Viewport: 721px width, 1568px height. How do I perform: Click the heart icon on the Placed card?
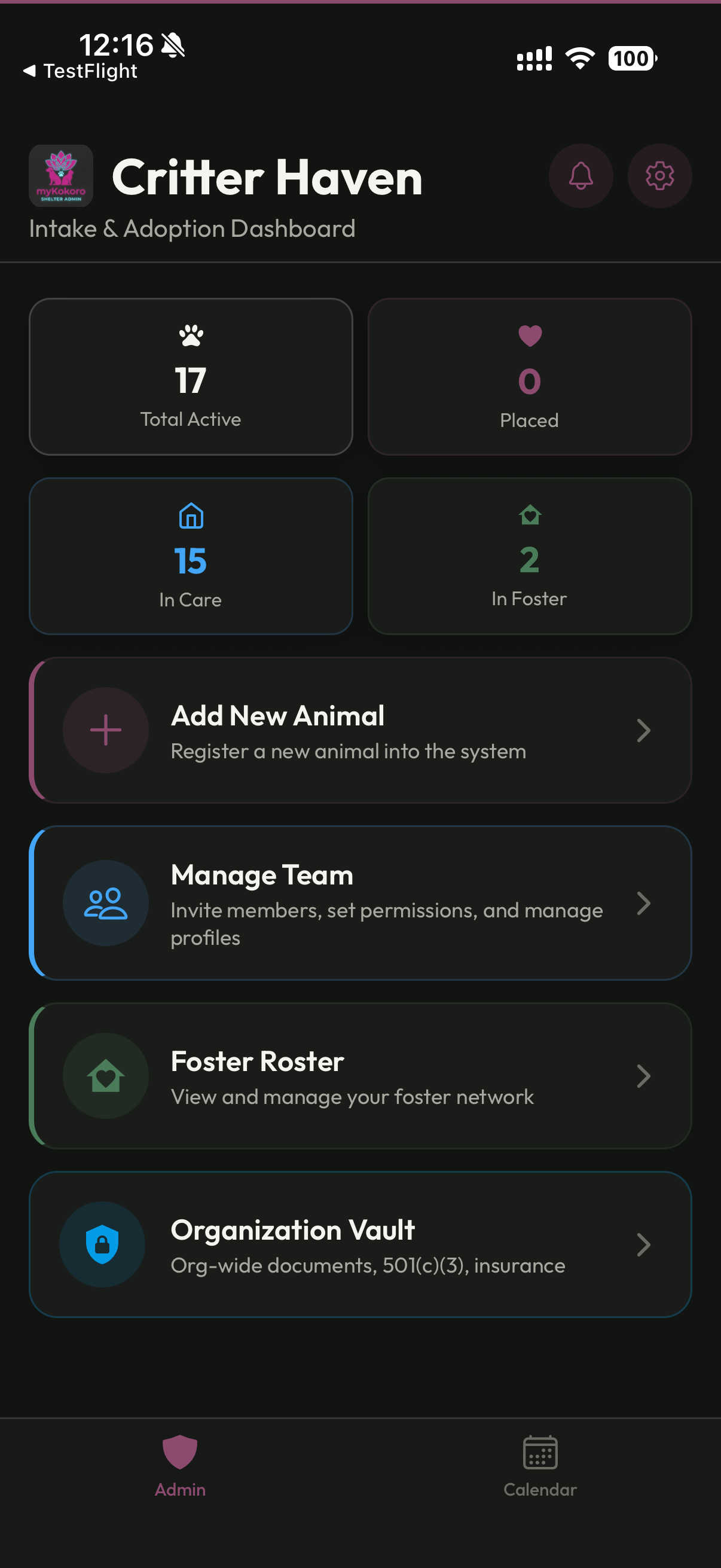pos(528,337)
